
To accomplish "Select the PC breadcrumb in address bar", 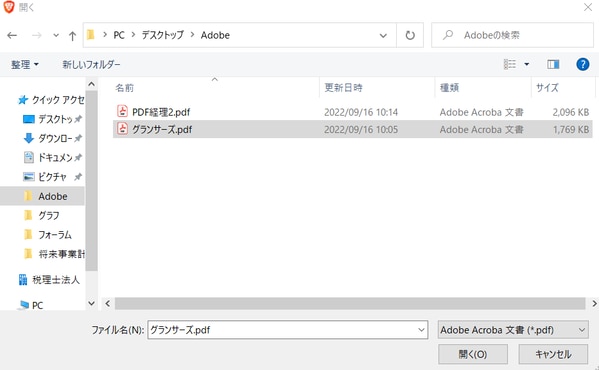I will [x=119, y=35].
